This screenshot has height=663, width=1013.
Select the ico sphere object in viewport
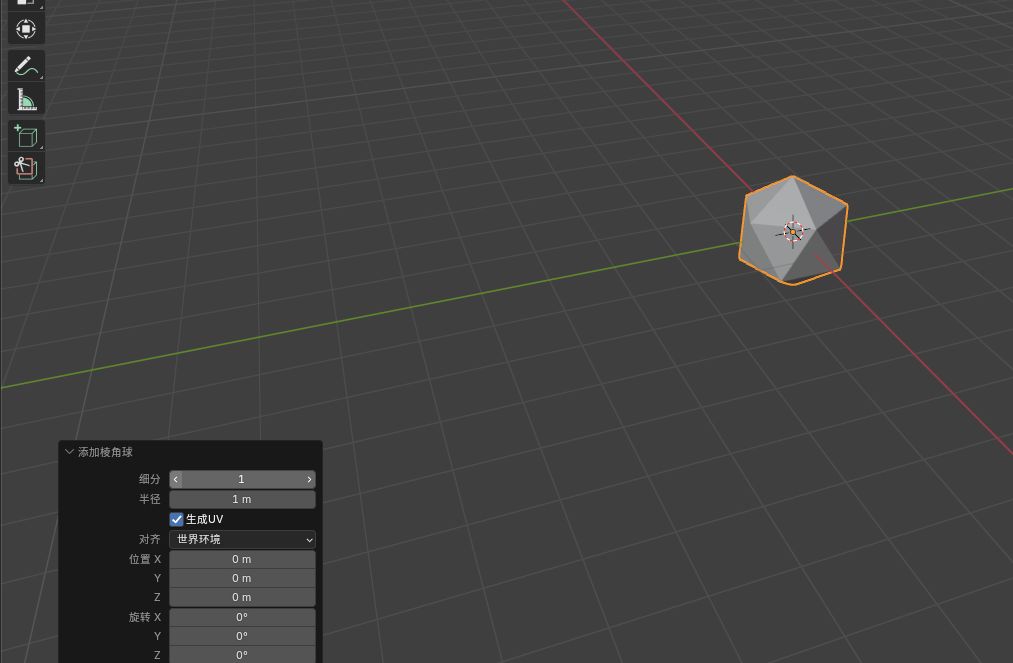793,230
